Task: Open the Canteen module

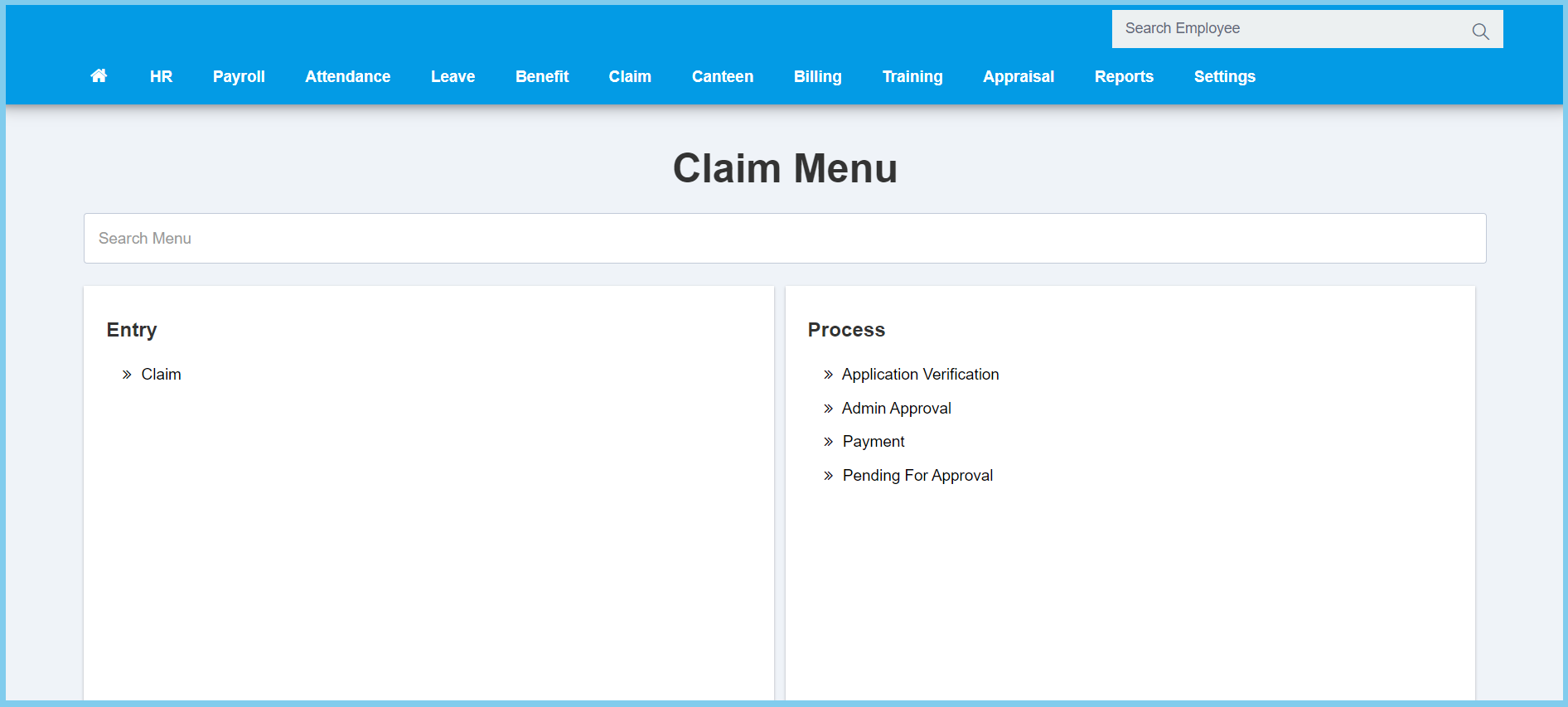Action: (x=723, y=76)
